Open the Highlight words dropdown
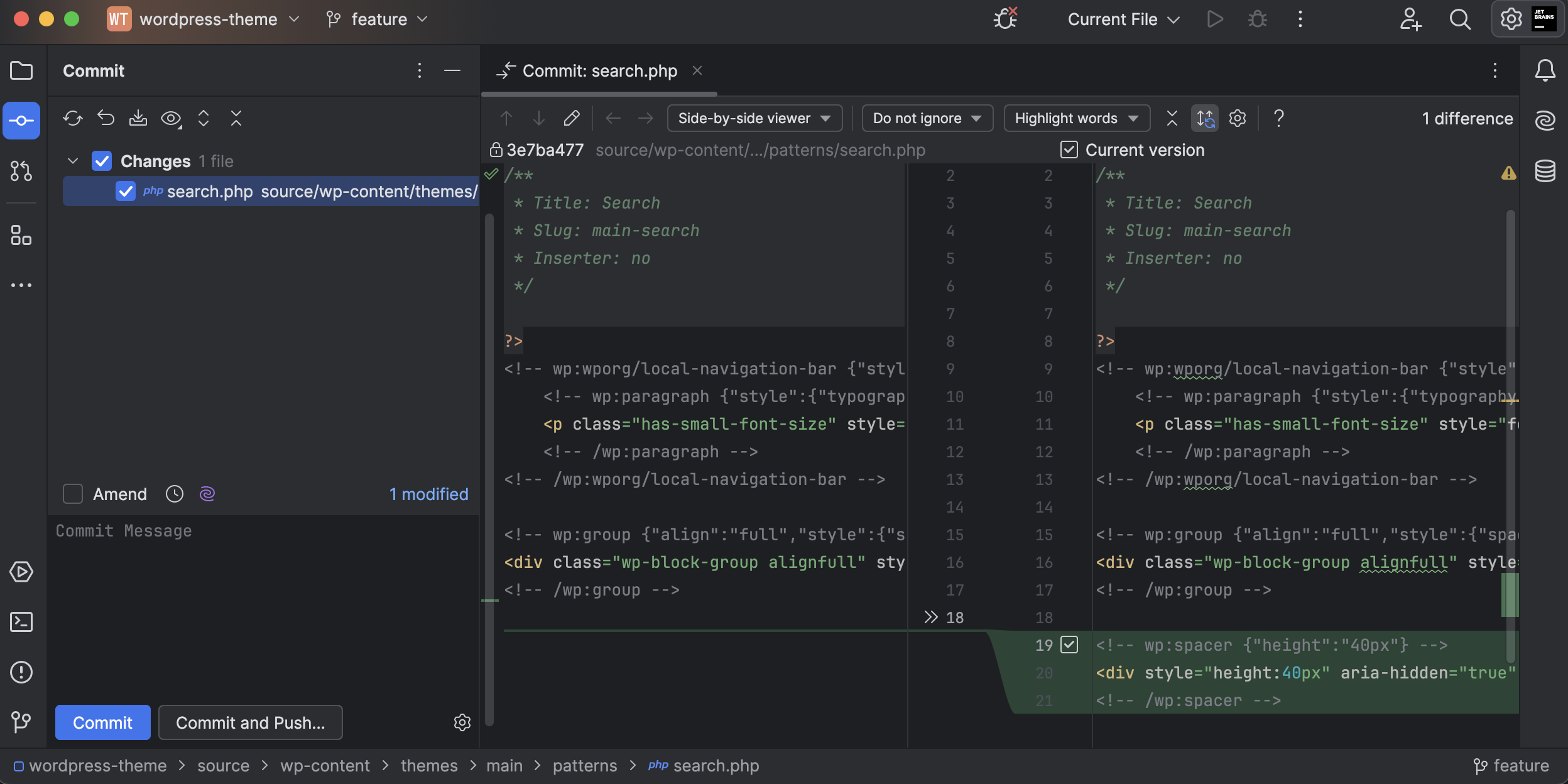This screenshot has height=784, width=1568. [x=1075, y=118]
